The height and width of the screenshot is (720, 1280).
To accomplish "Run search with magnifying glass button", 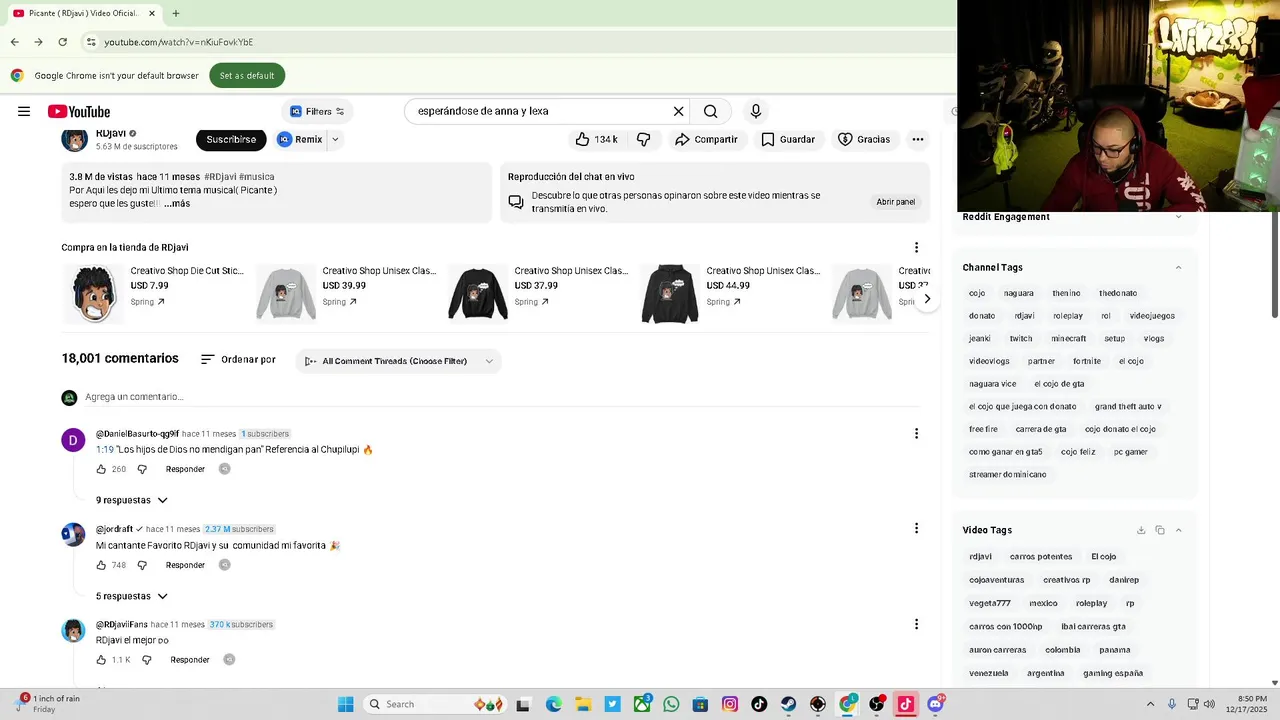I will tap(710, 111).
